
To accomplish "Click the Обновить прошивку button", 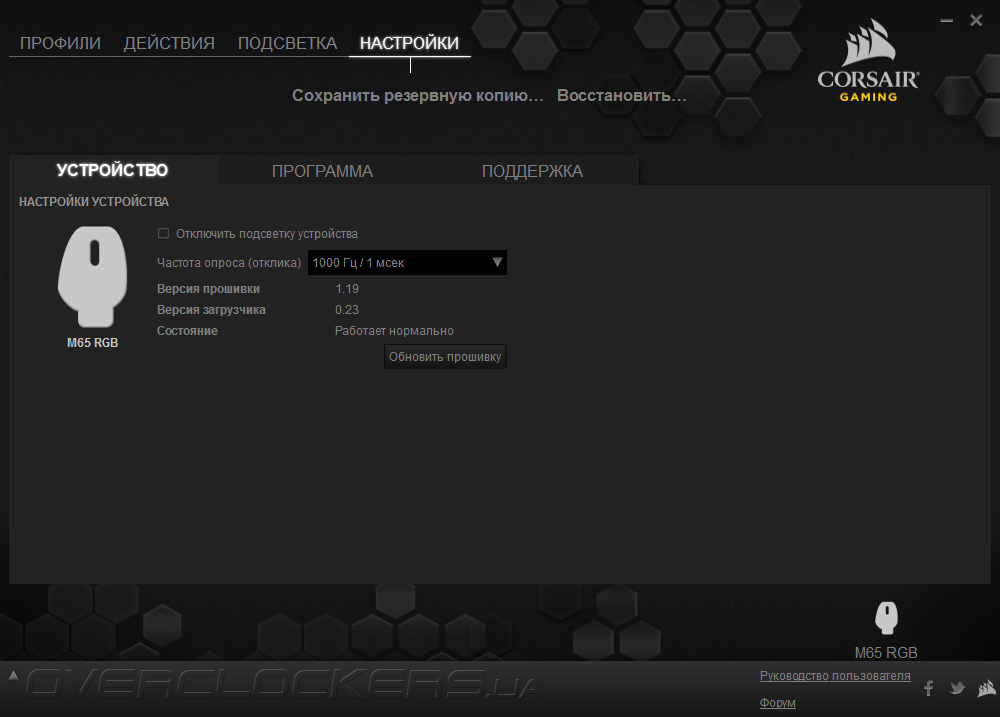I will 445,357.
